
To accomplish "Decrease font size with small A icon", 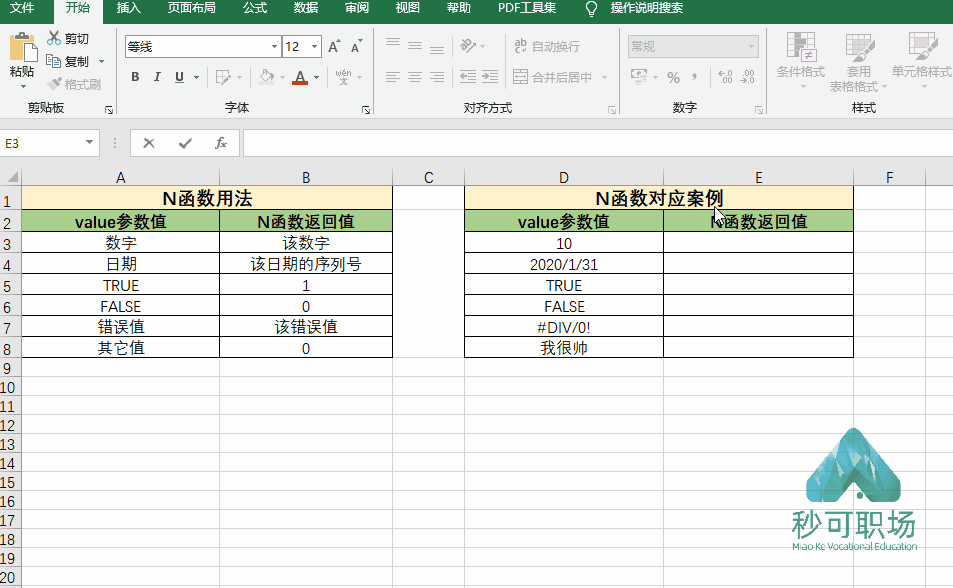I will tap(357, 46).
